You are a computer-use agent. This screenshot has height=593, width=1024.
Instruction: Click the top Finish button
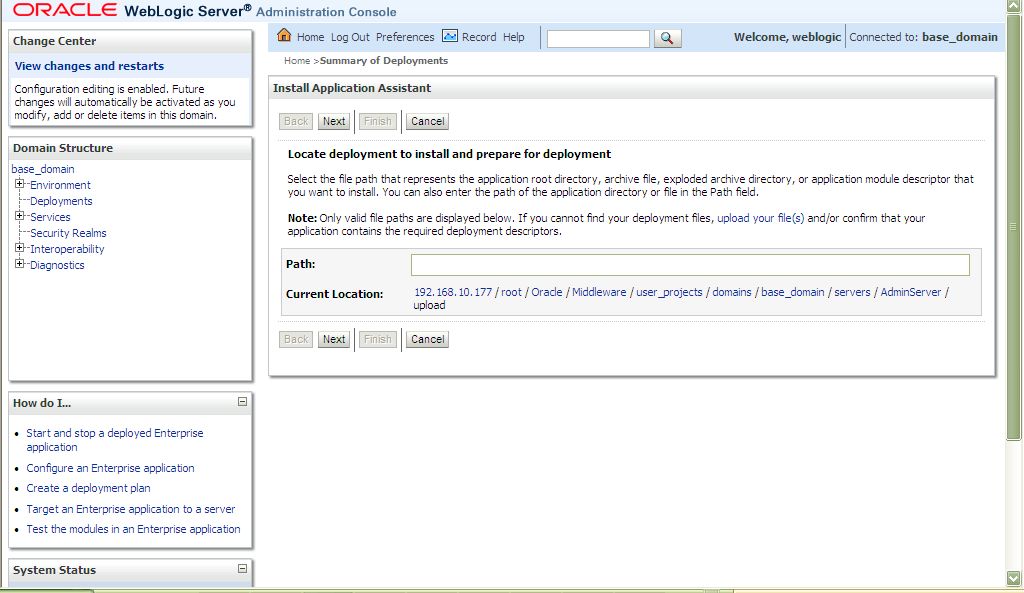[377, 121]
